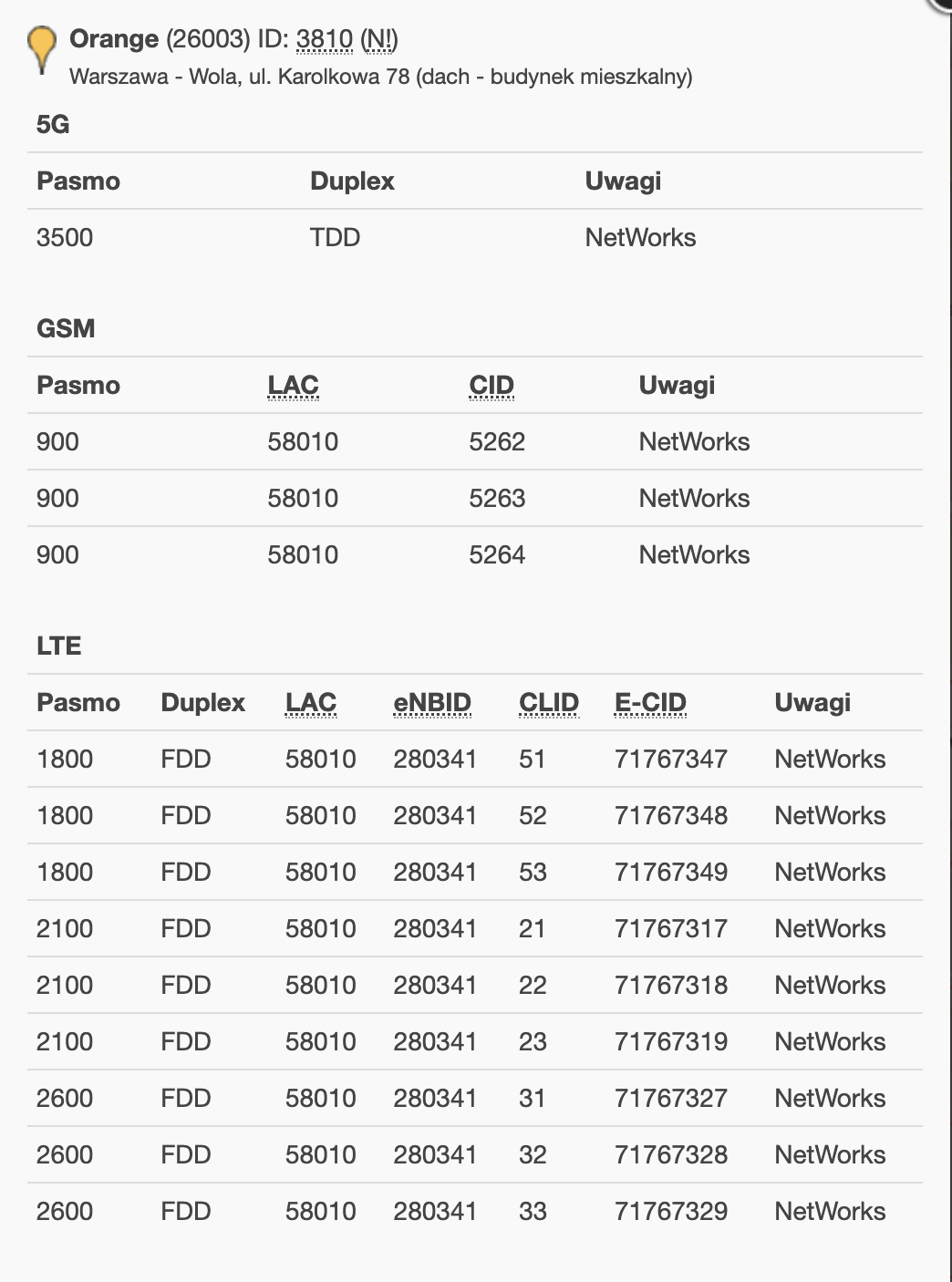952x1282 pixels.
Task: Select the 5G 3500 TDD row
Action: click(x=475, y=238)
